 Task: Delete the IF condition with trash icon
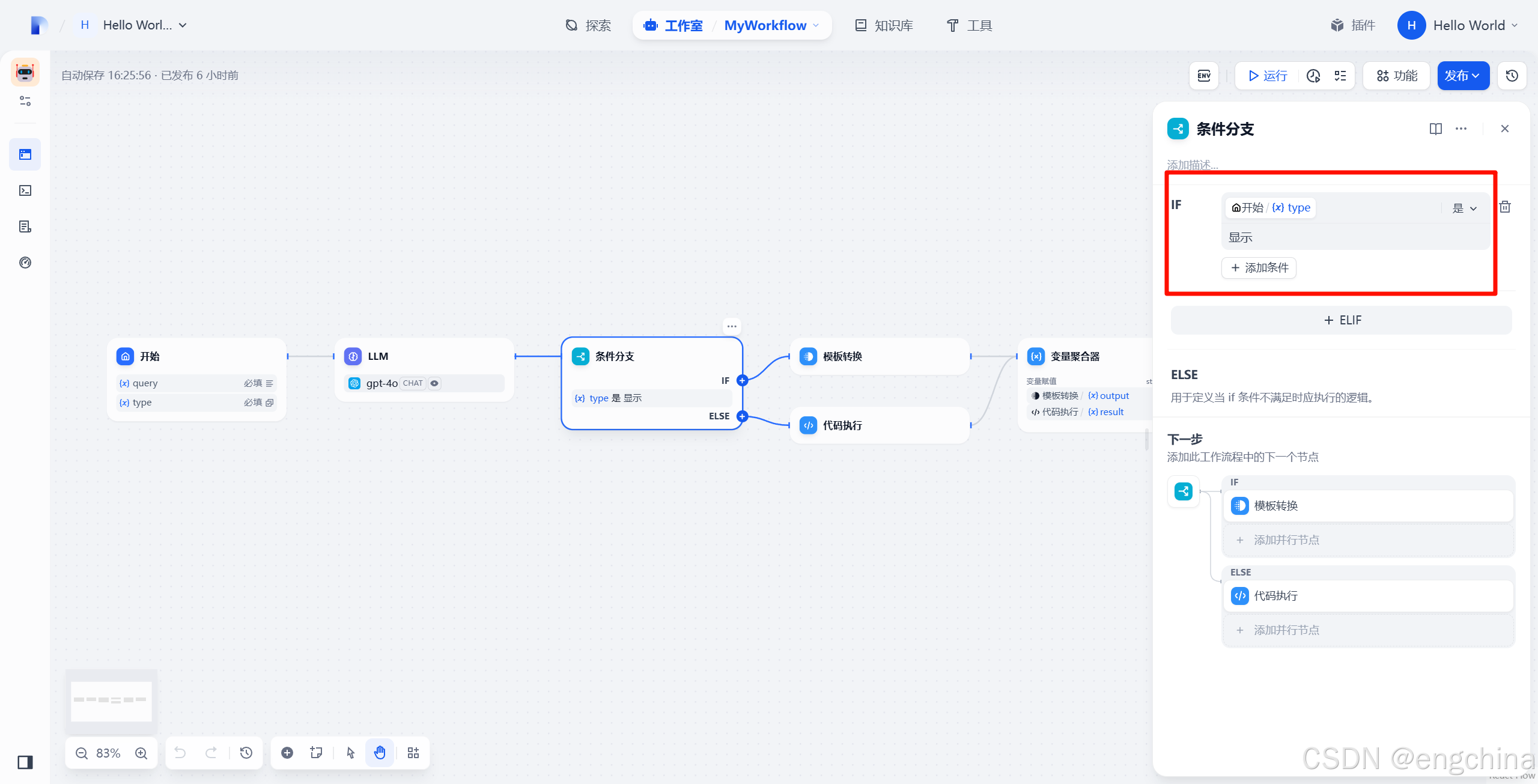click(1505, 207)
